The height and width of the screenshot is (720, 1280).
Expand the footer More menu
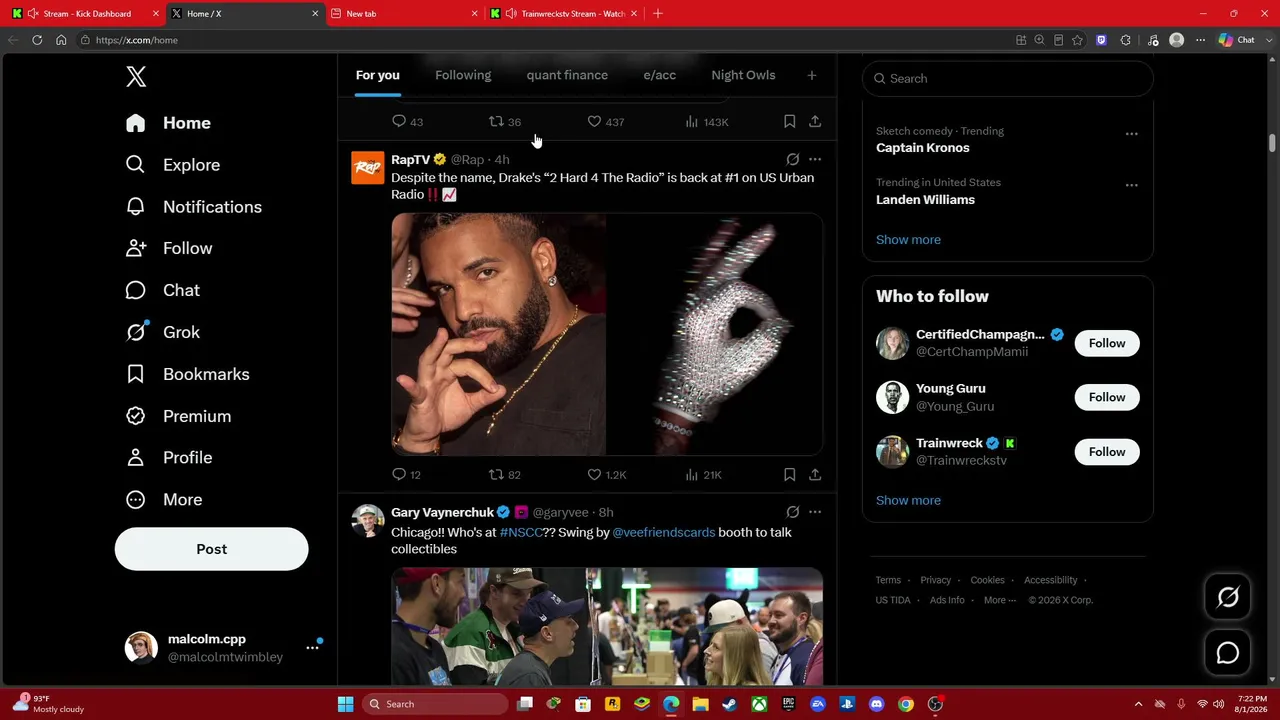pos(1000,600)
